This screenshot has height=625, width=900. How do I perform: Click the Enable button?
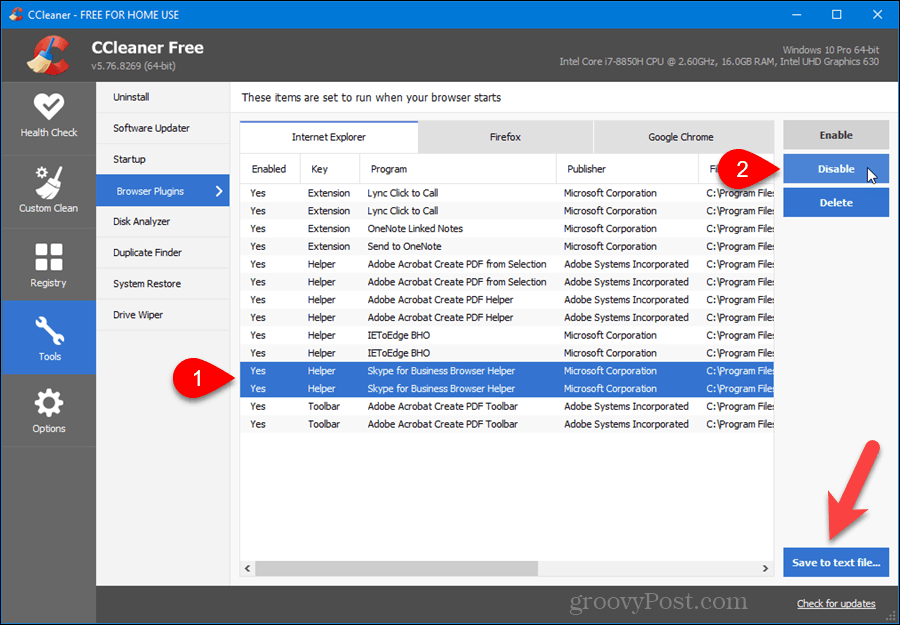(x=836, y=135)
